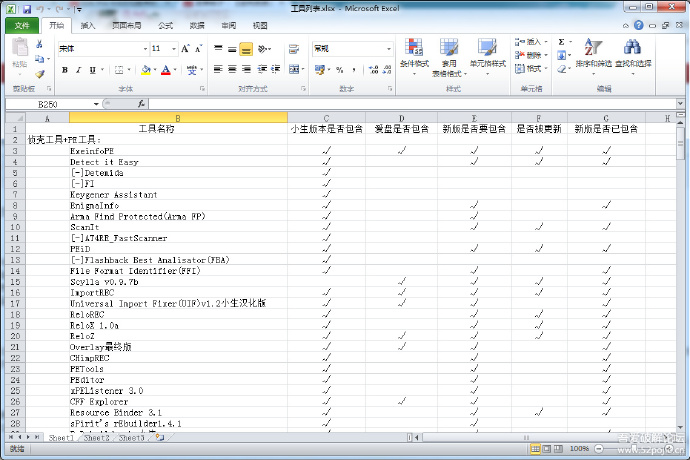Toggle top vertical alignment
The width and height of the screenshot is (690, 460).
pos(218,49)
